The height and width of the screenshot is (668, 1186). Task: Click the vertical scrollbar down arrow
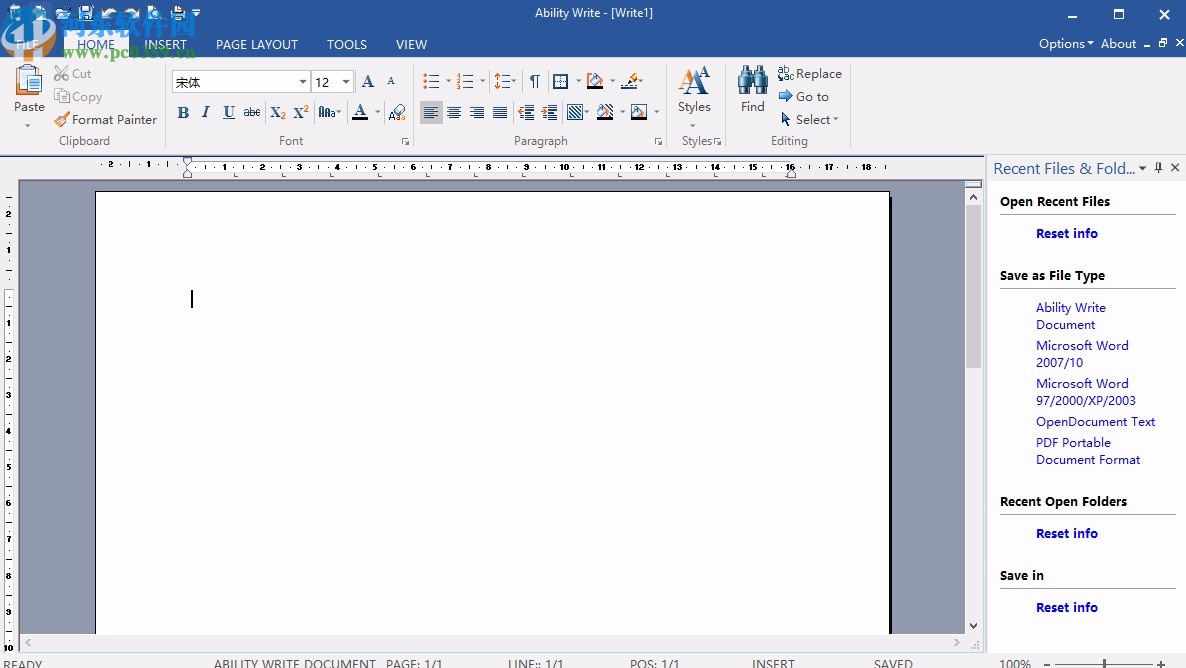[973, 625]
